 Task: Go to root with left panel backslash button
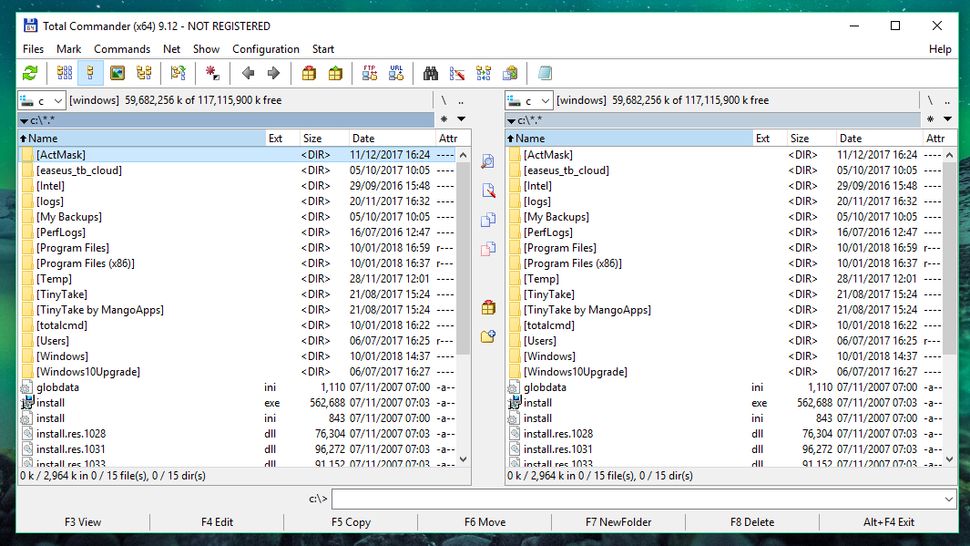443,100
